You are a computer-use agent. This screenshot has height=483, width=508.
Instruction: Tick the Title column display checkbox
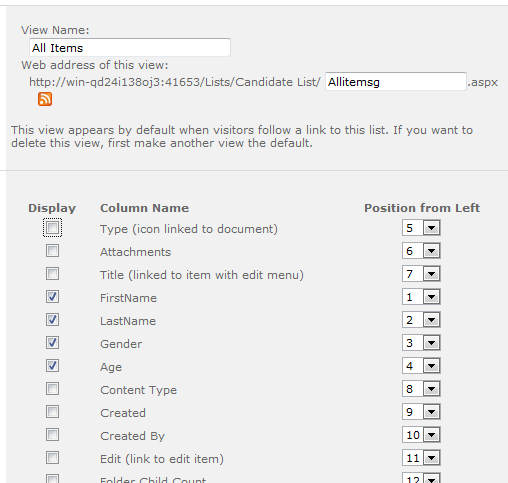52,274
